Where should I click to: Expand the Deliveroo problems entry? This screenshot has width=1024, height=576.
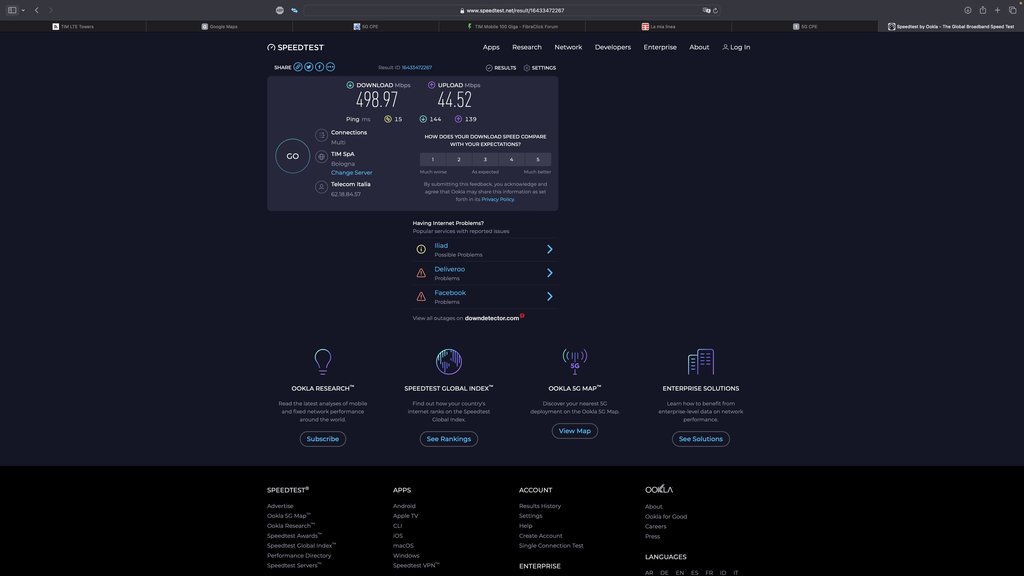coord(549,273)
